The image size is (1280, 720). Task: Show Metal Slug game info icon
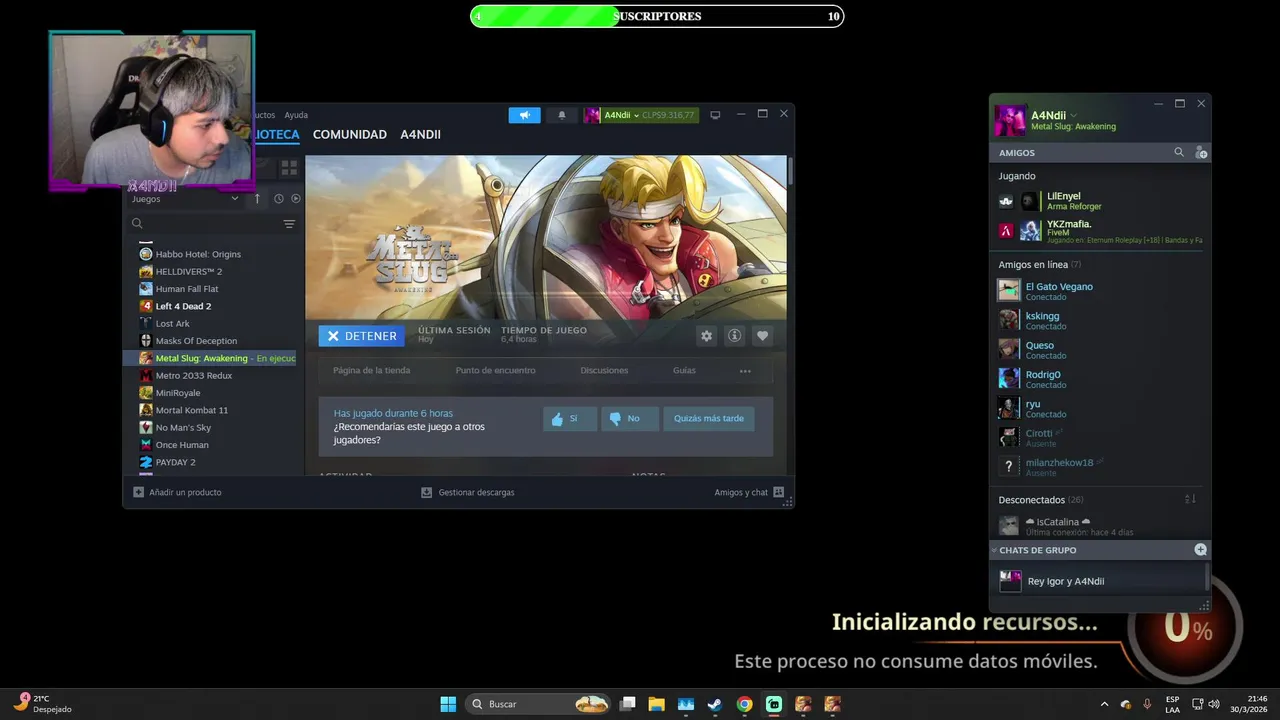[735, 336]
